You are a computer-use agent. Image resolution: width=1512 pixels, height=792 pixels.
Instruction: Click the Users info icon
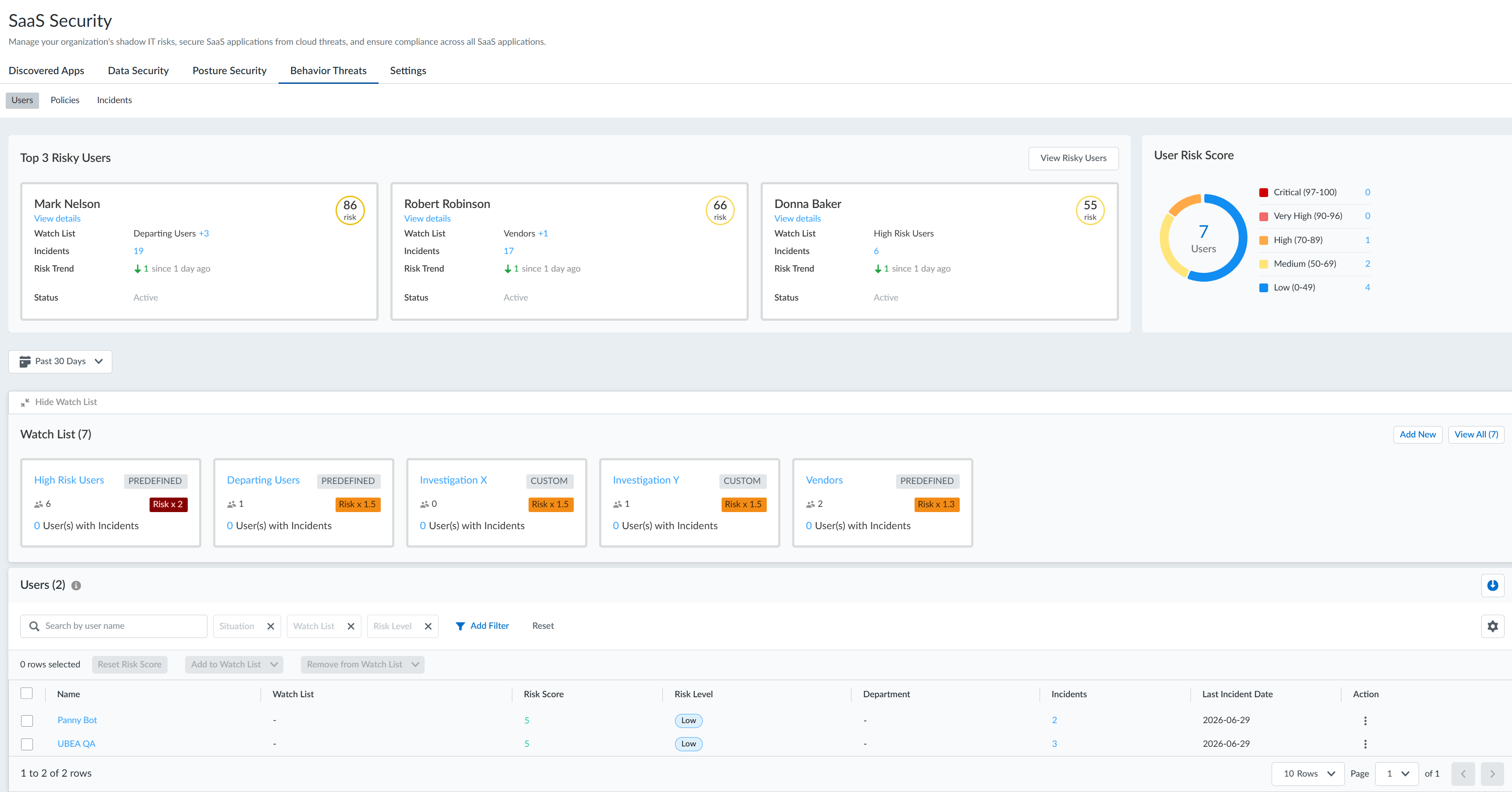(76, 585)
